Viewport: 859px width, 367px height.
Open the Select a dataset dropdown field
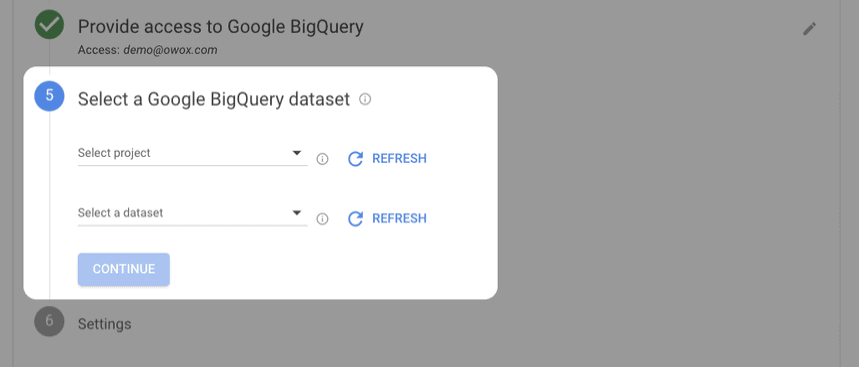click(192, 213)
